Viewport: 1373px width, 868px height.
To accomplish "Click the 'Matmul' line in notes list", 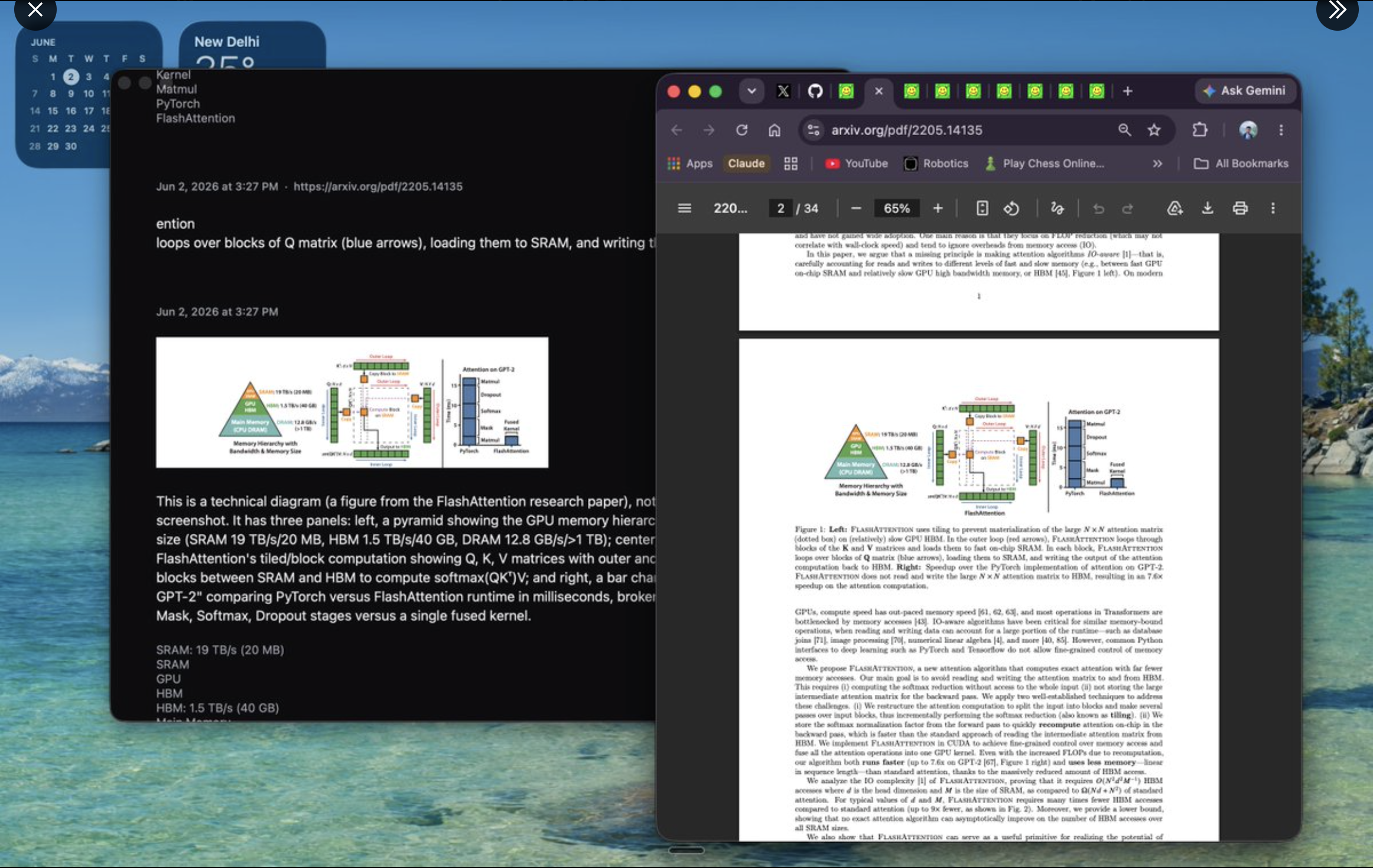I will [176, 89].
